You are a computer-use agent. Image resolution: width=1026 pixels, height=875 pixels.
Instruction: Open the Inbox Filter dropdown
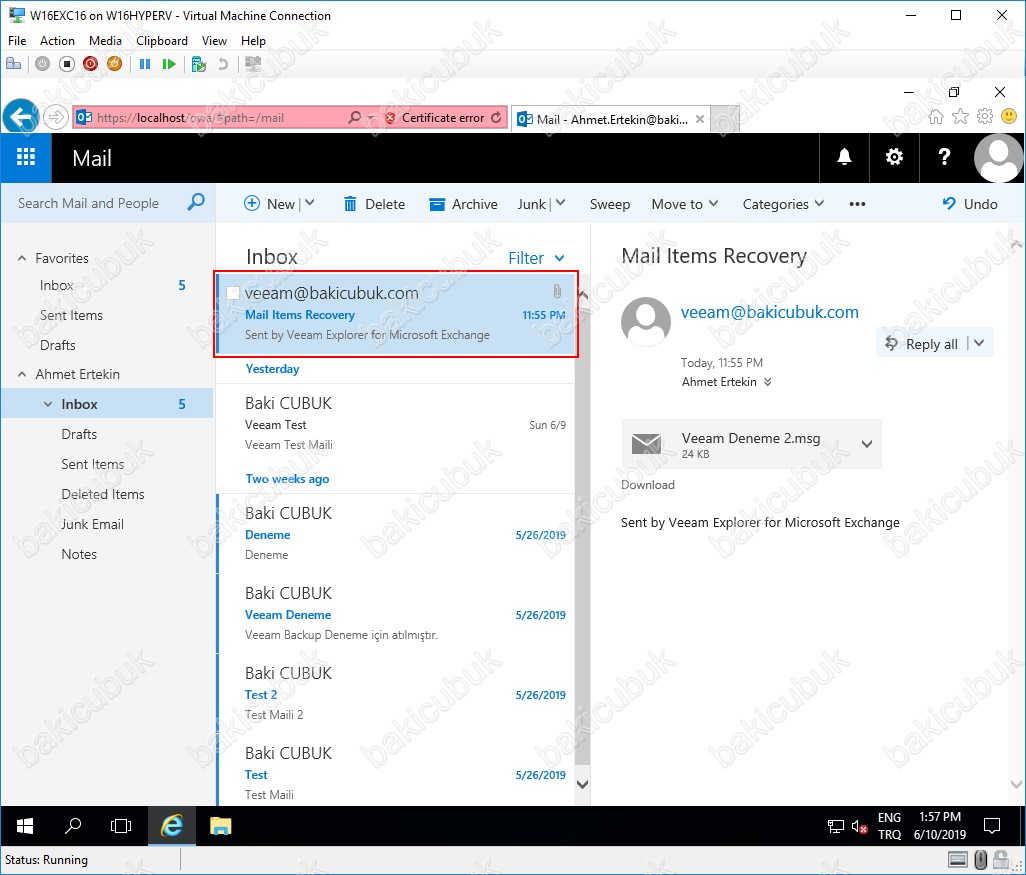tap(537, 258)
